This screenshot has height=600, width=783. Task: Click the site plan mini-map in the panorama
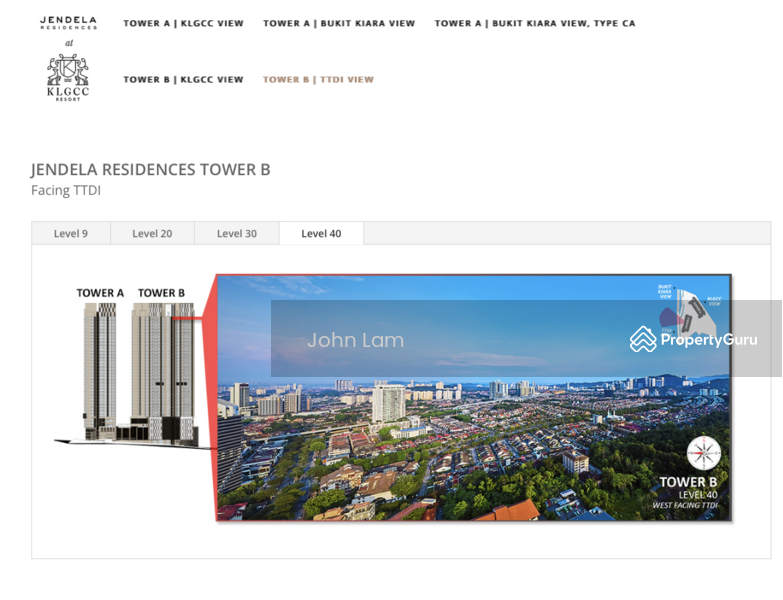(690, 312)
